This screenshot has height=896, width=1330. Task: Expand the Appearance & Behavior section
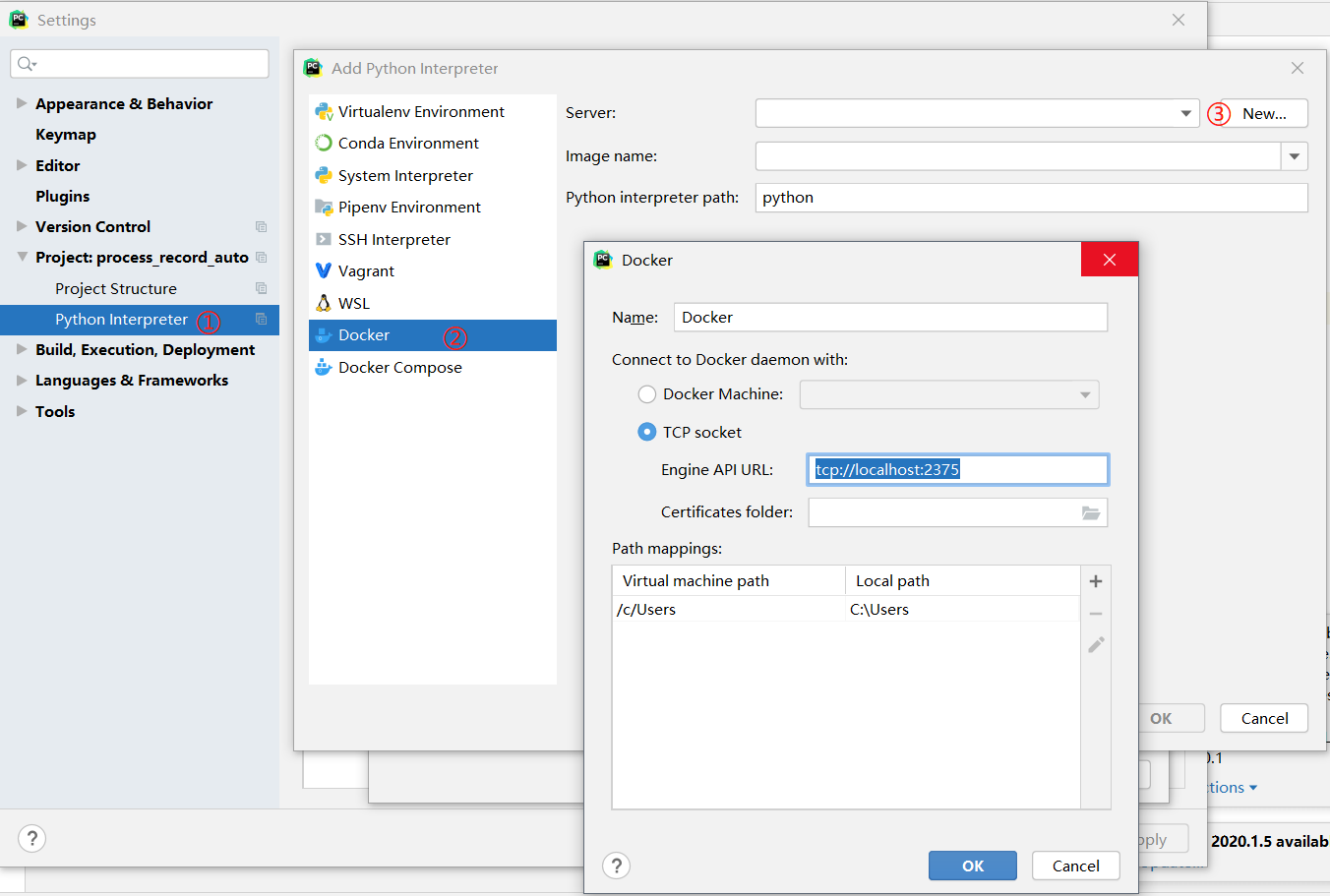21,103
